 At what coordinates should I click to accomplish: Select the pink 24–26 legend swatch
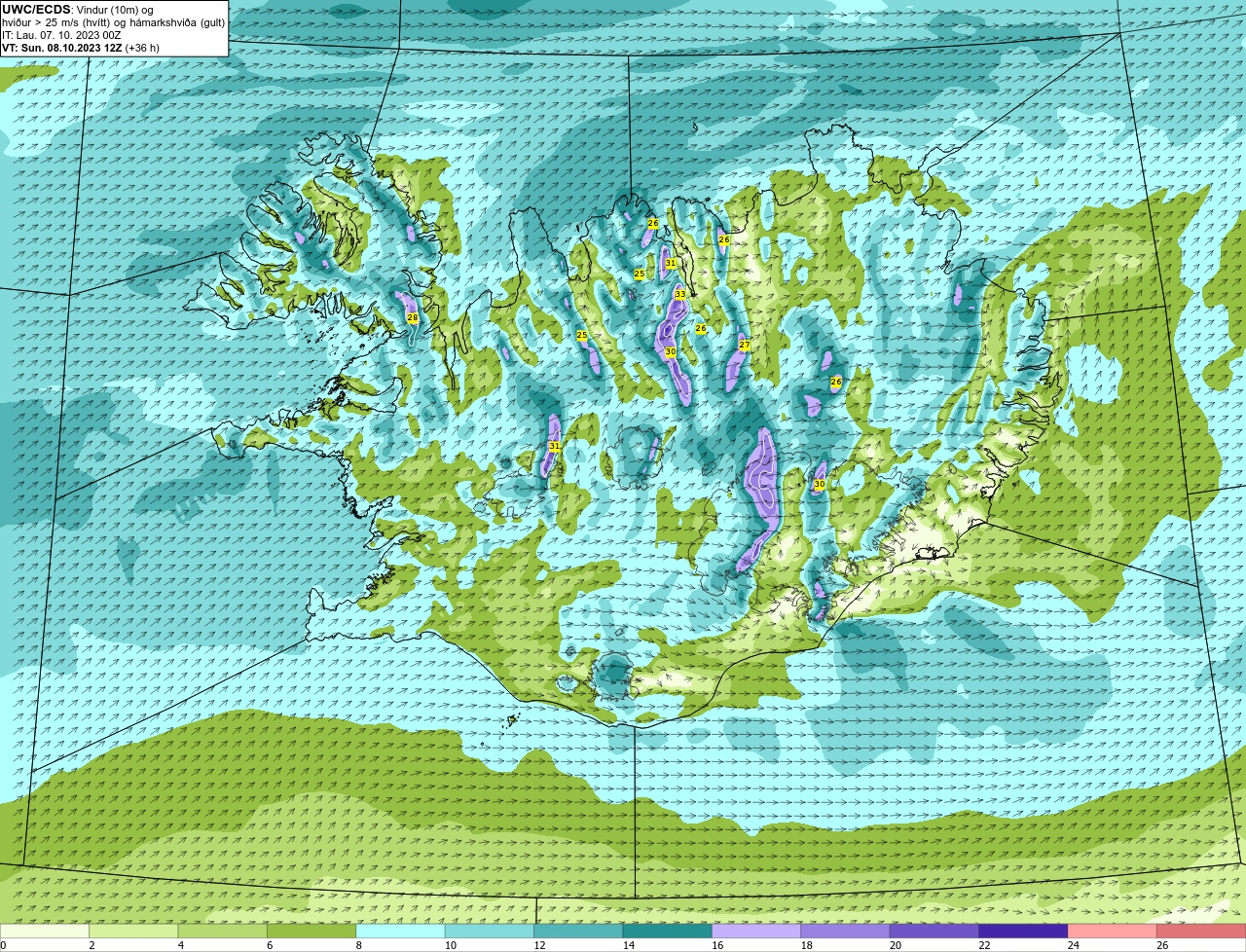(x=1113, y=932)
